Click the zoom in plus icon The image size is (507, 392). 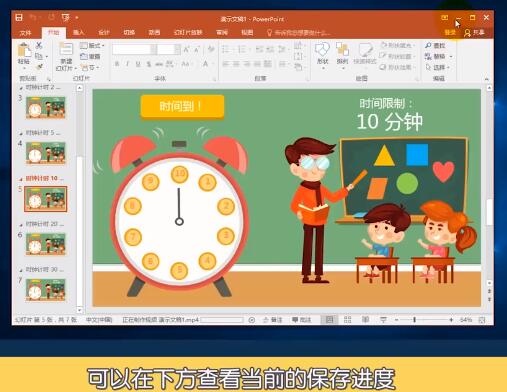tap(451, 320)
